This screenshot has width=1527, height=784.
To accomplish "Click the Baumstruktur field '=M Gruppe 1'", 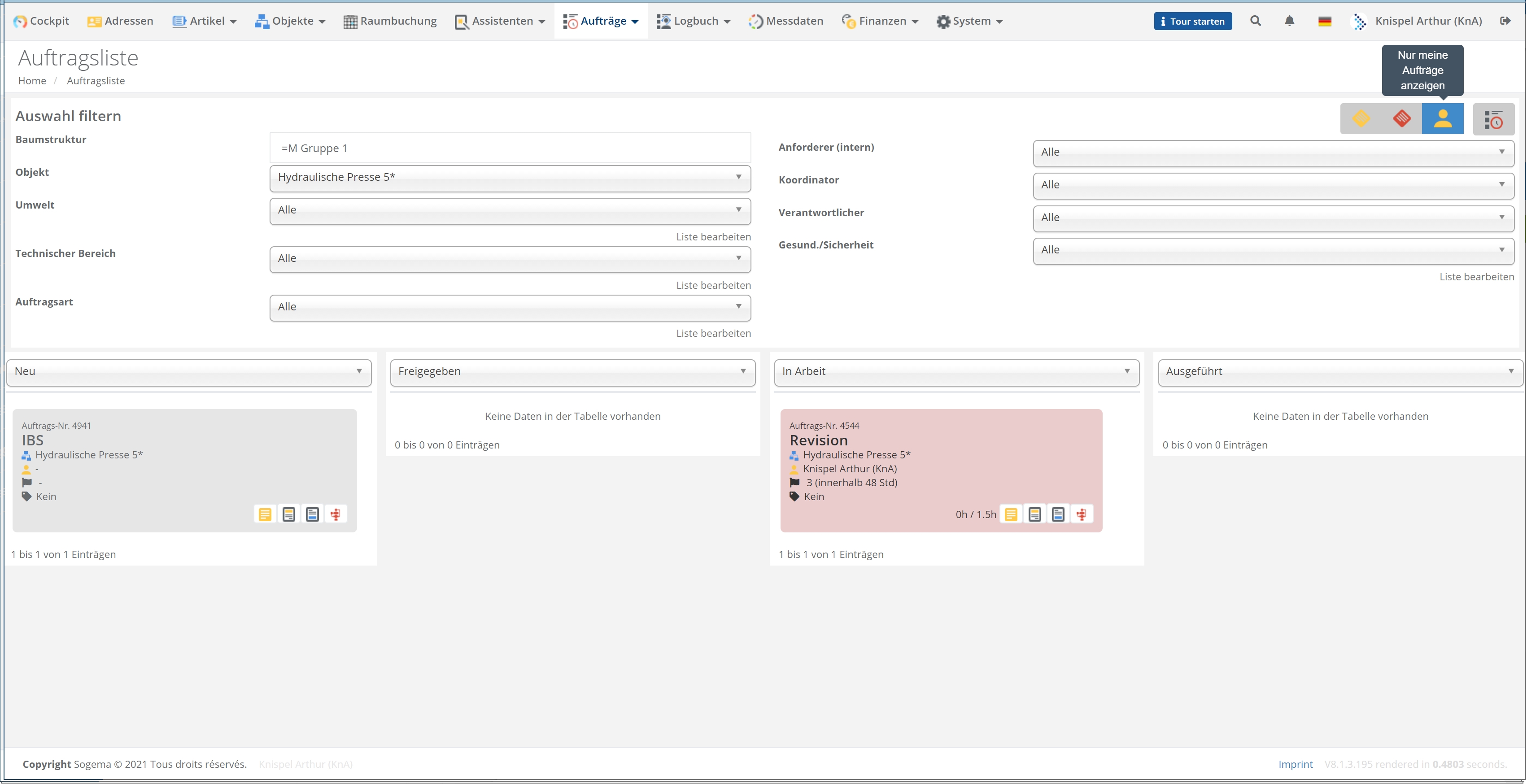I will (510, 148).
